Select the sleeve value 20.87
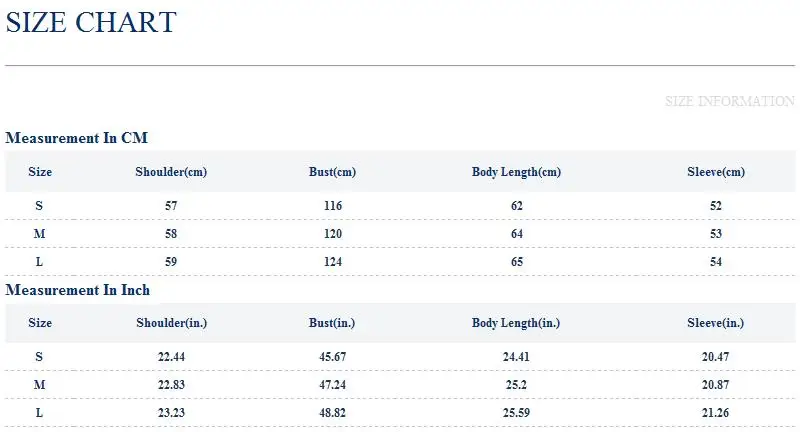 point(715,385)
